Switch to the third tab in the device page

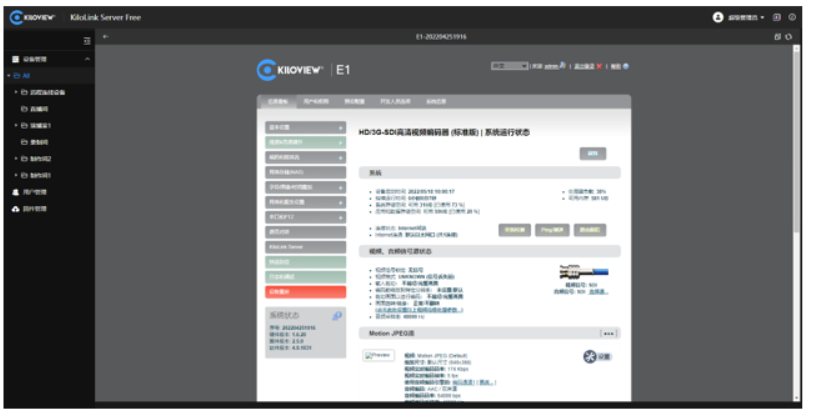tap(355, 102)
